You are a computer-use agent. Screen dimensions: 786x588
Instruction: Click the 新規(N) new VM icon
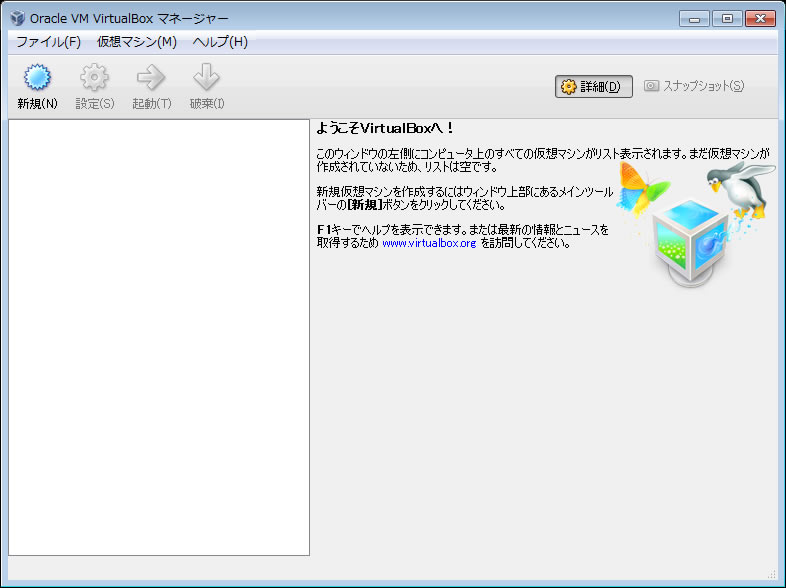37,77
